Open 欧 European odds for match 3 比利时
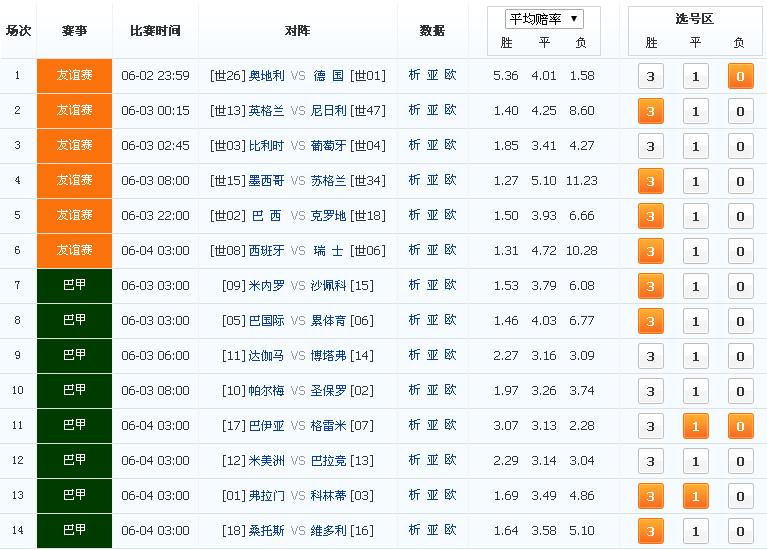The height and width of the screenshot is (550, 767). [x=451, y=145]
